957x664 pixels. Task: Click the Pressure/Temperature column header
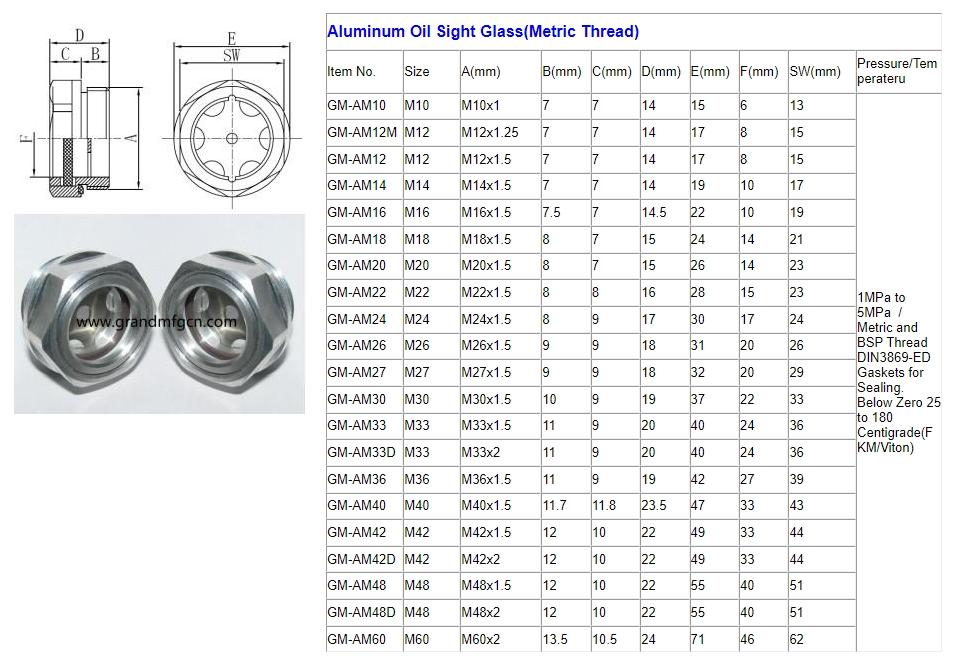click(x=897, y=71)
